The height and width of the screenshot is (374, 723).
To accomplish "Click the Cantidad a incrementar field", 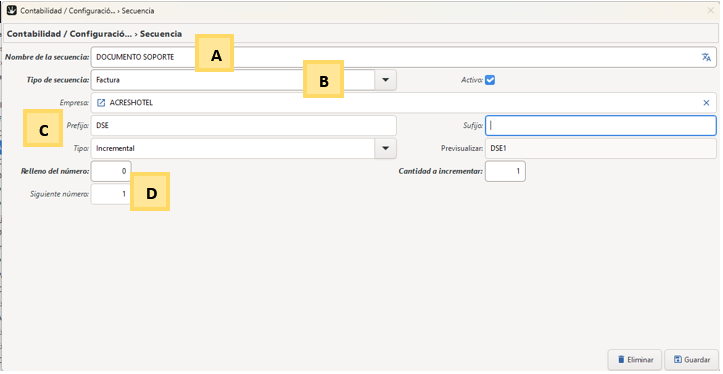I will (x=505, y=171).
